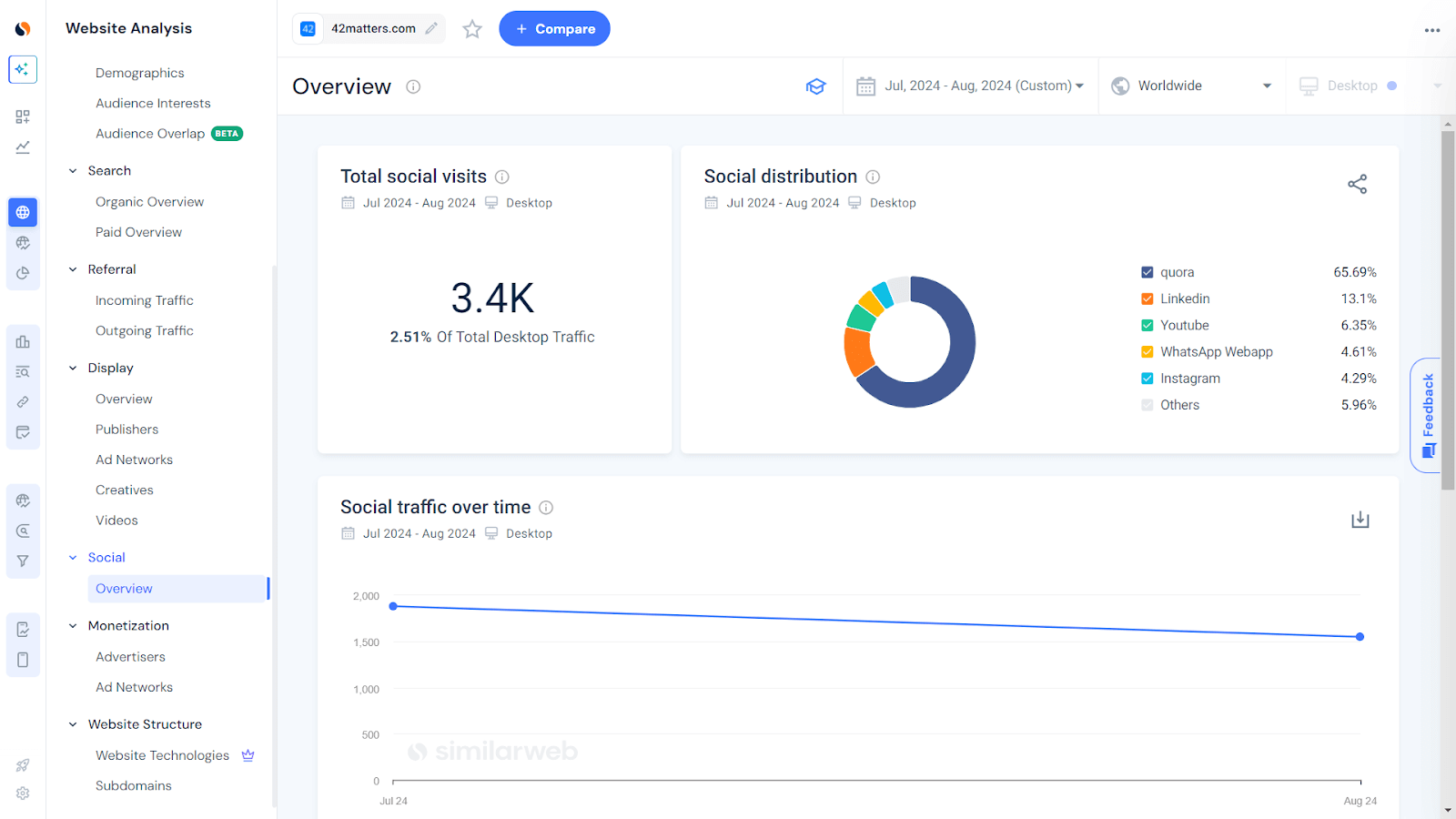Click the Jul 24 data point on line chart
This screenshot has height=819, width=1456.
point(393,606)
